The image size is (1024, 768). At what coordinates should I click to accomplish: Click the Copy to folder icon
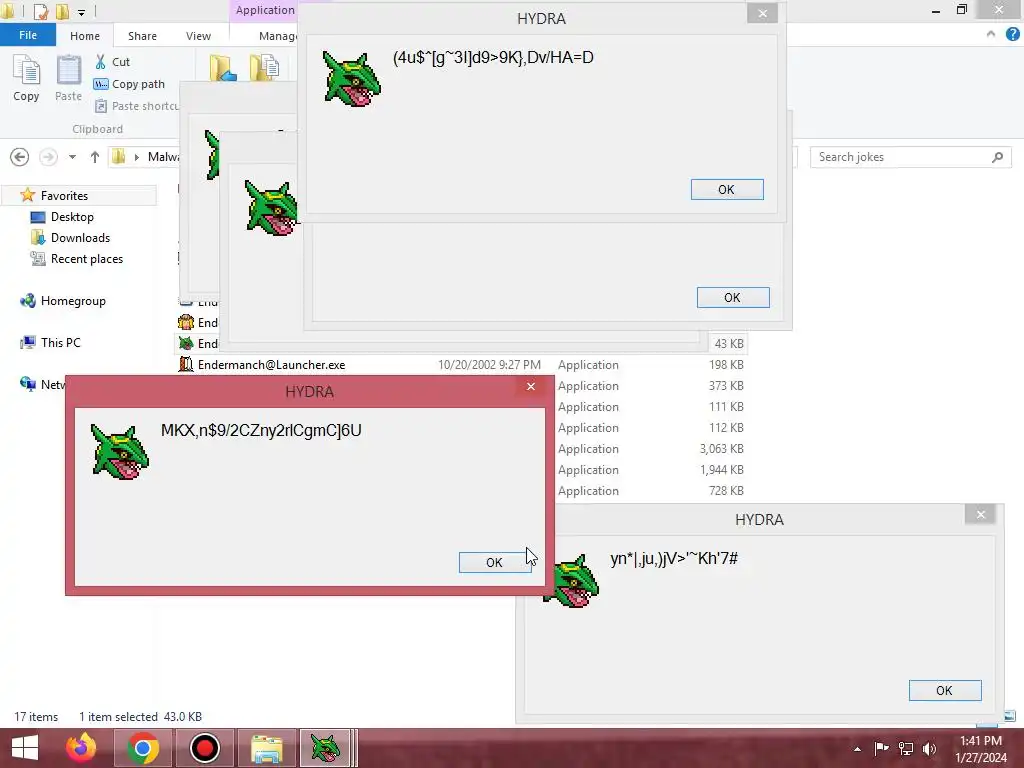pos(264,68)
